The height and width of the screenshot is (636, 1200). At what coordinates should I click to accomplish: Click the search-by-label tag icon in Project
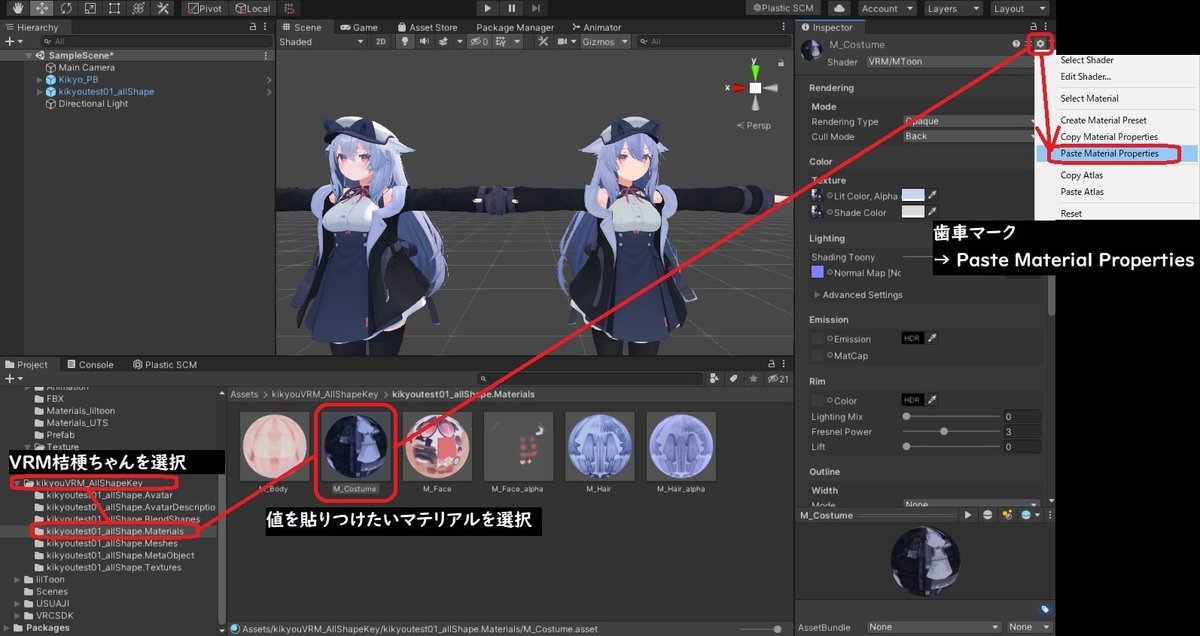click(733, 379)
